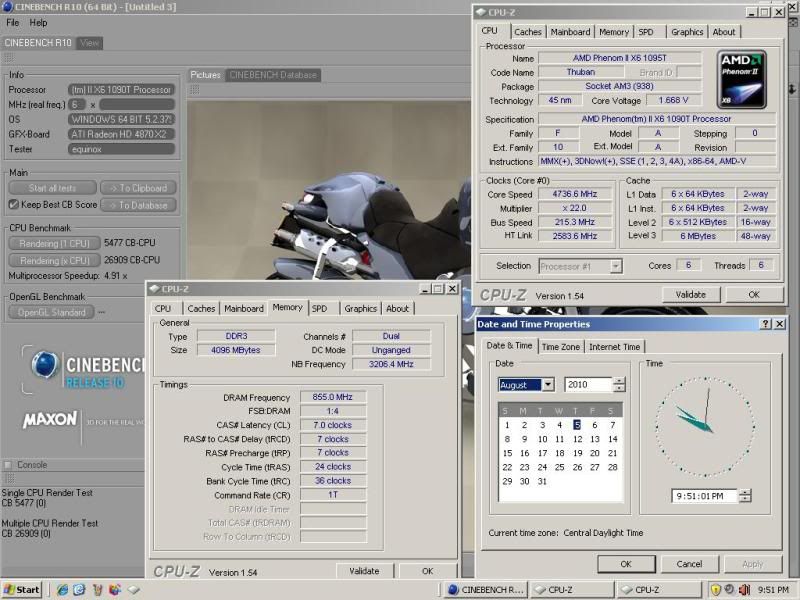Switch to the CINEBENCH taskbar button
This screenshot has height=600, width=800.
[x=486, y=590]
